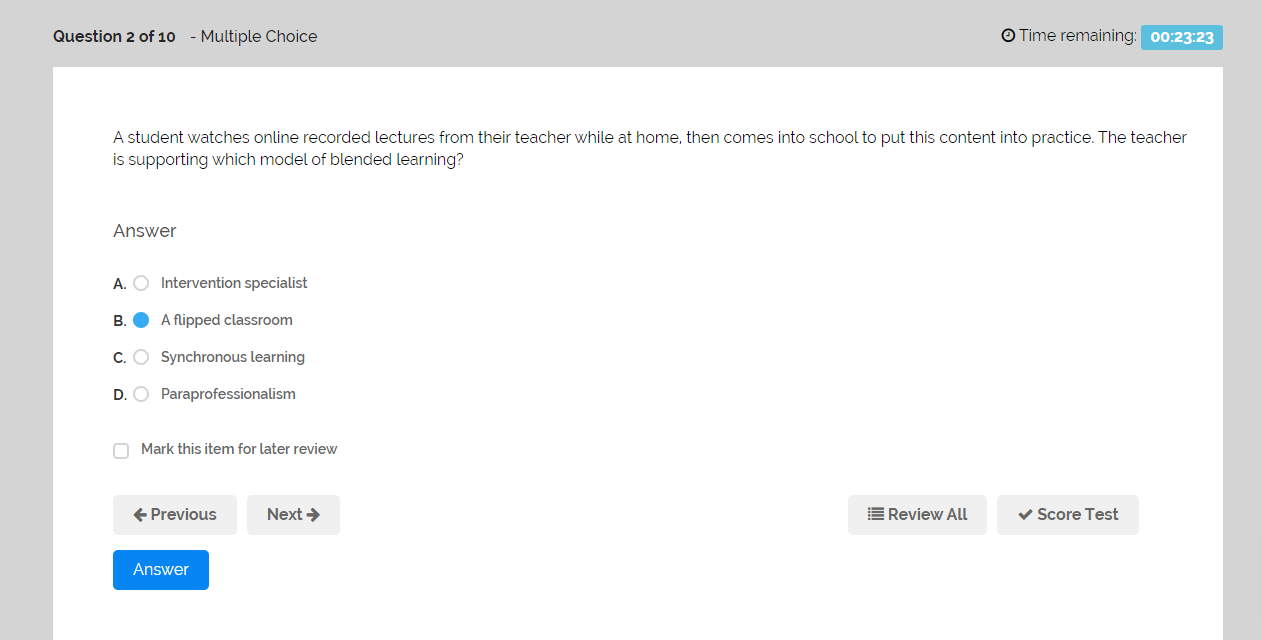The image size is (1262, 640).
Task: Submit with the blue Answer button
Action: tap(161, 570)
